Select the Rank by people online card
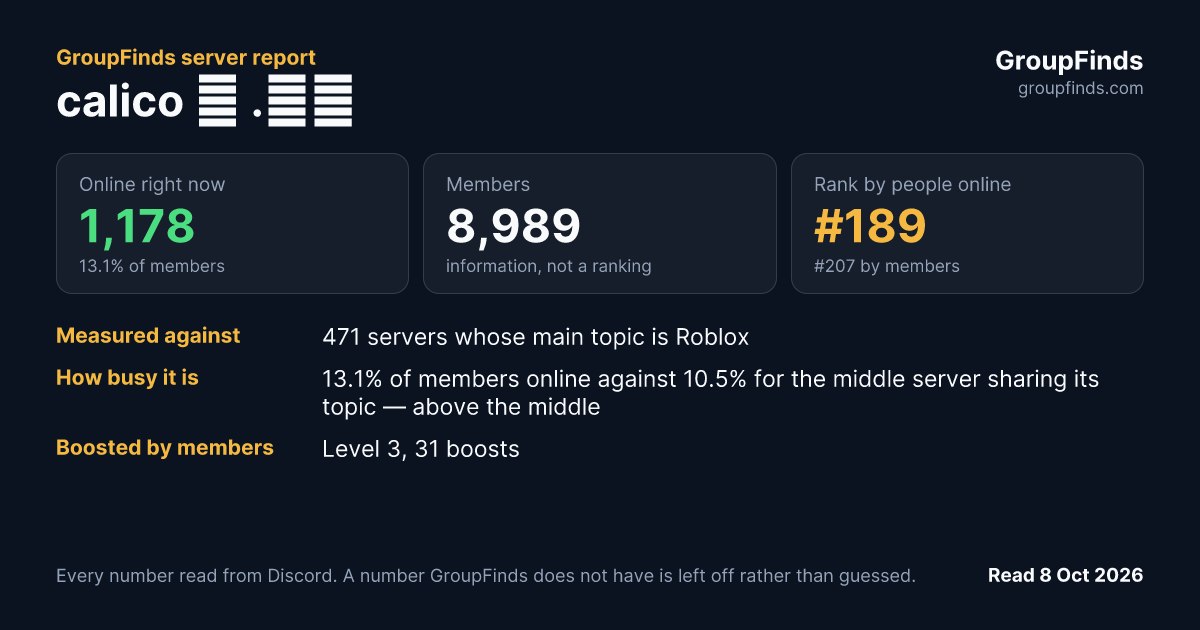 tap(967, 223)
